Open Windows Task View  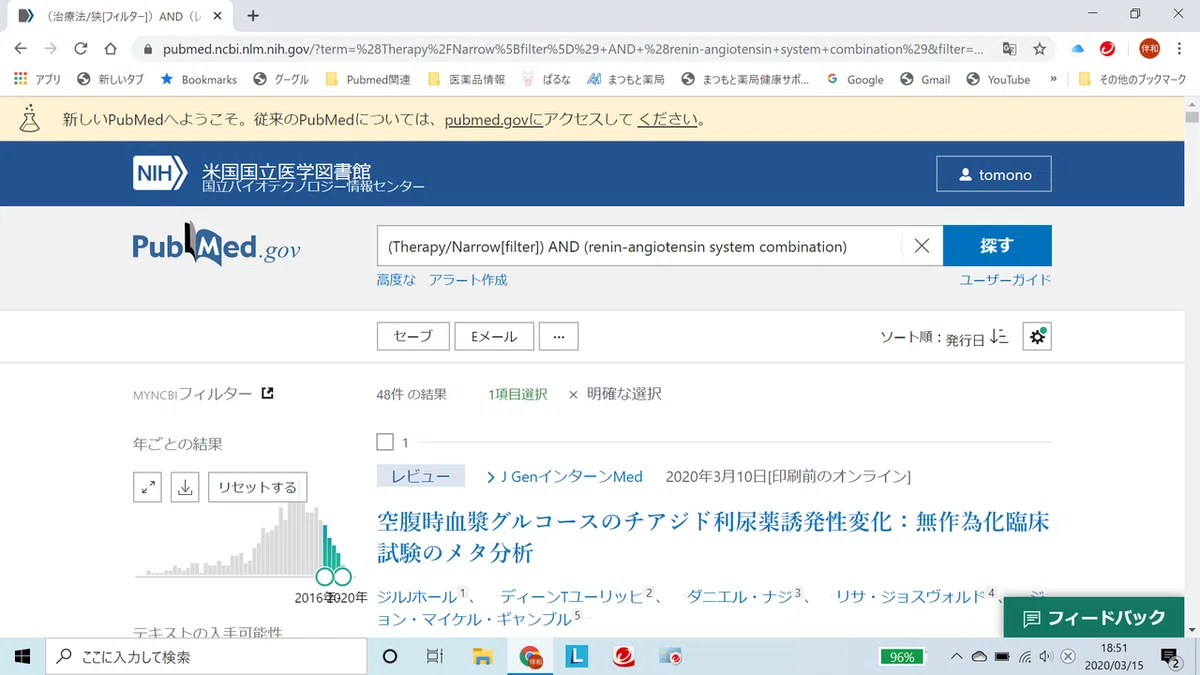[x=435, y=657]
